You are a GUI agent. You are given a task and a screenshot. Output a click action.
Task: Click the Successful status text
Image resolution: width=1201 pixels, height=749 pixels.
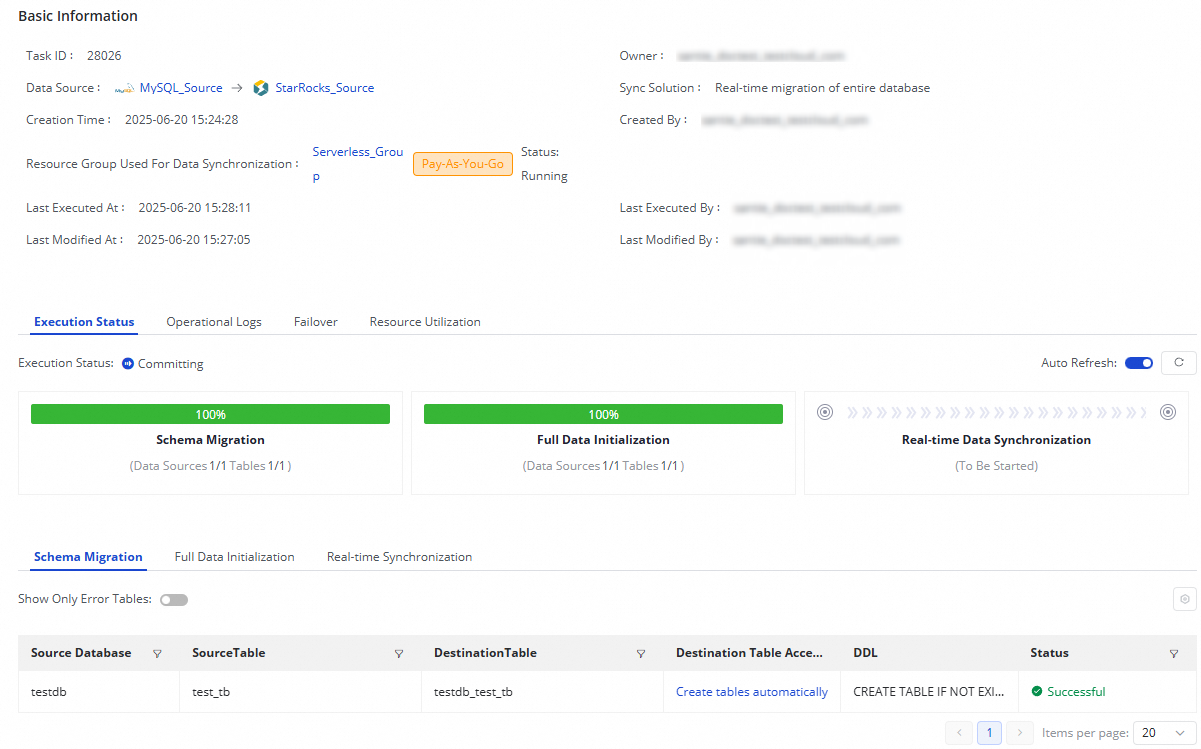point(1076,692)
